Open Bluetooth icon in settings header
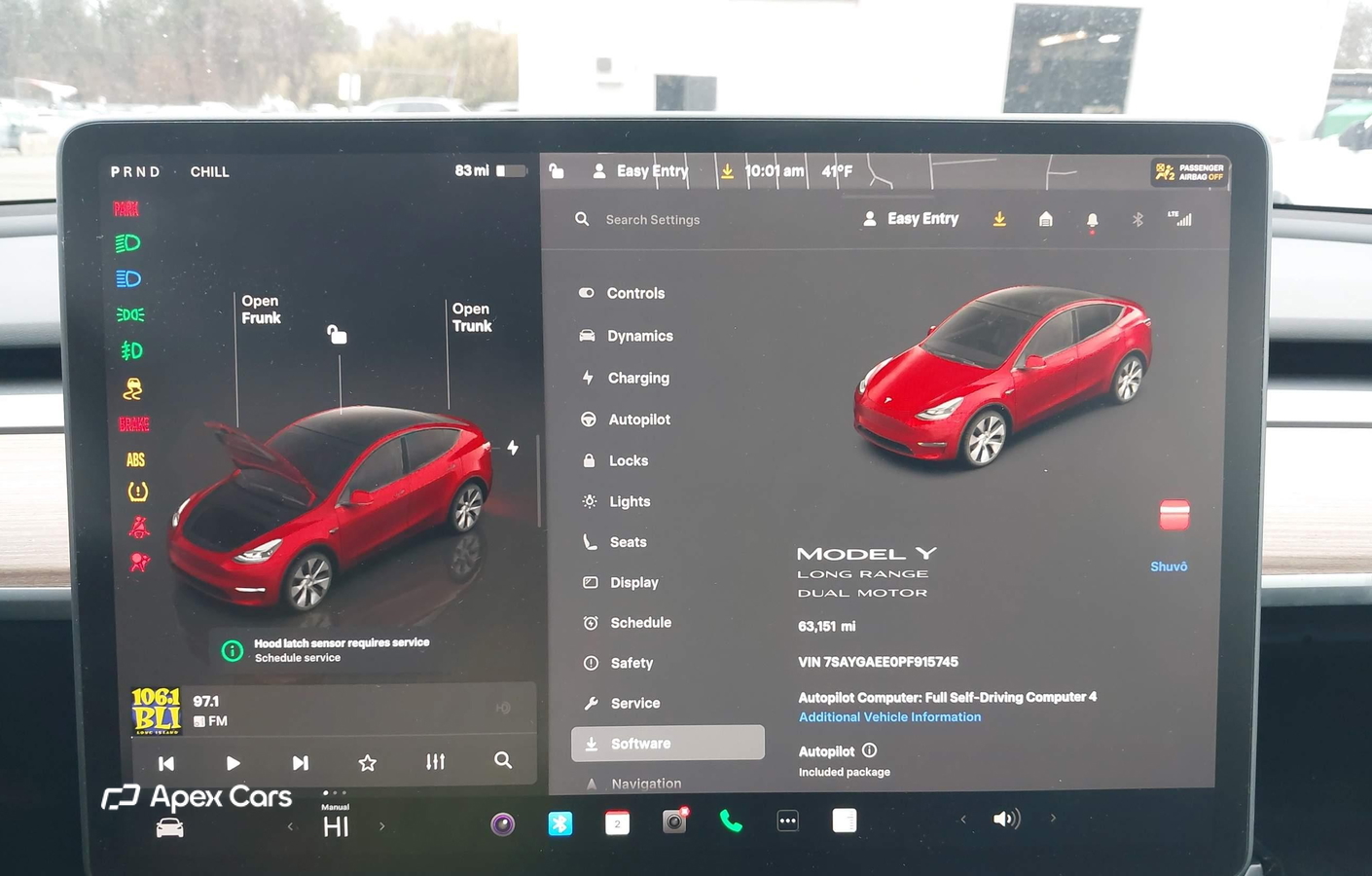The width and height of the screenshot is (1372, 876). [x=1137, y=220]
